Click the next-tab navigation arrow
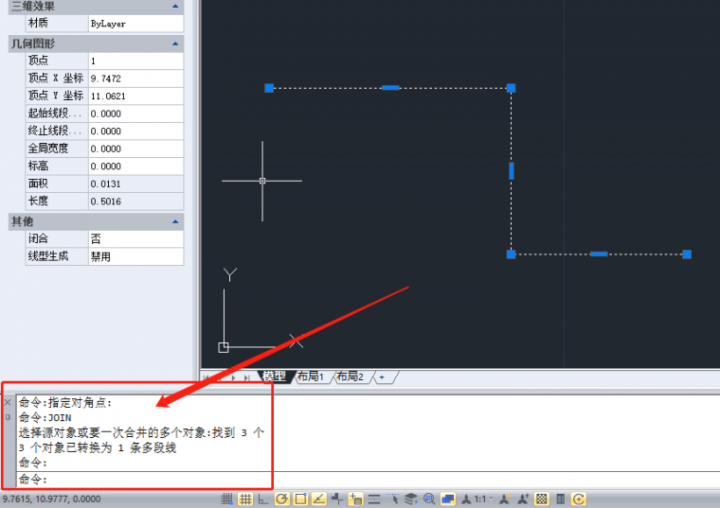Screen dimensions: 720x508 pyautogui.click(x=233, y=378)
